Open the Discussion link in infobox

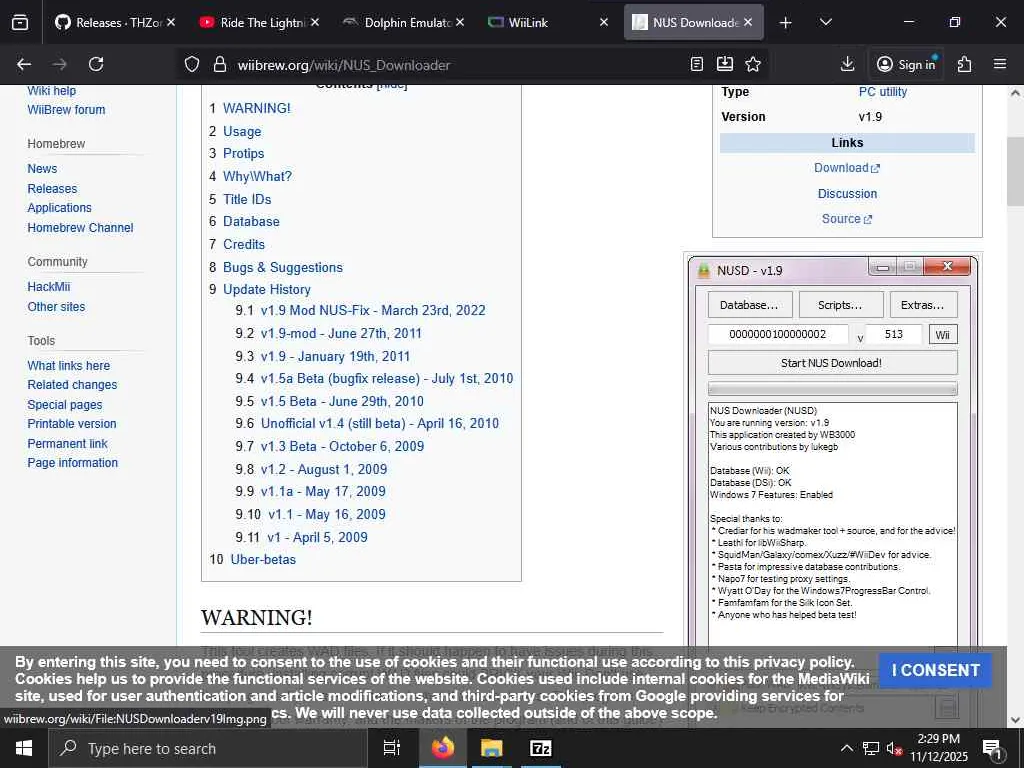[x=847, y=193]
